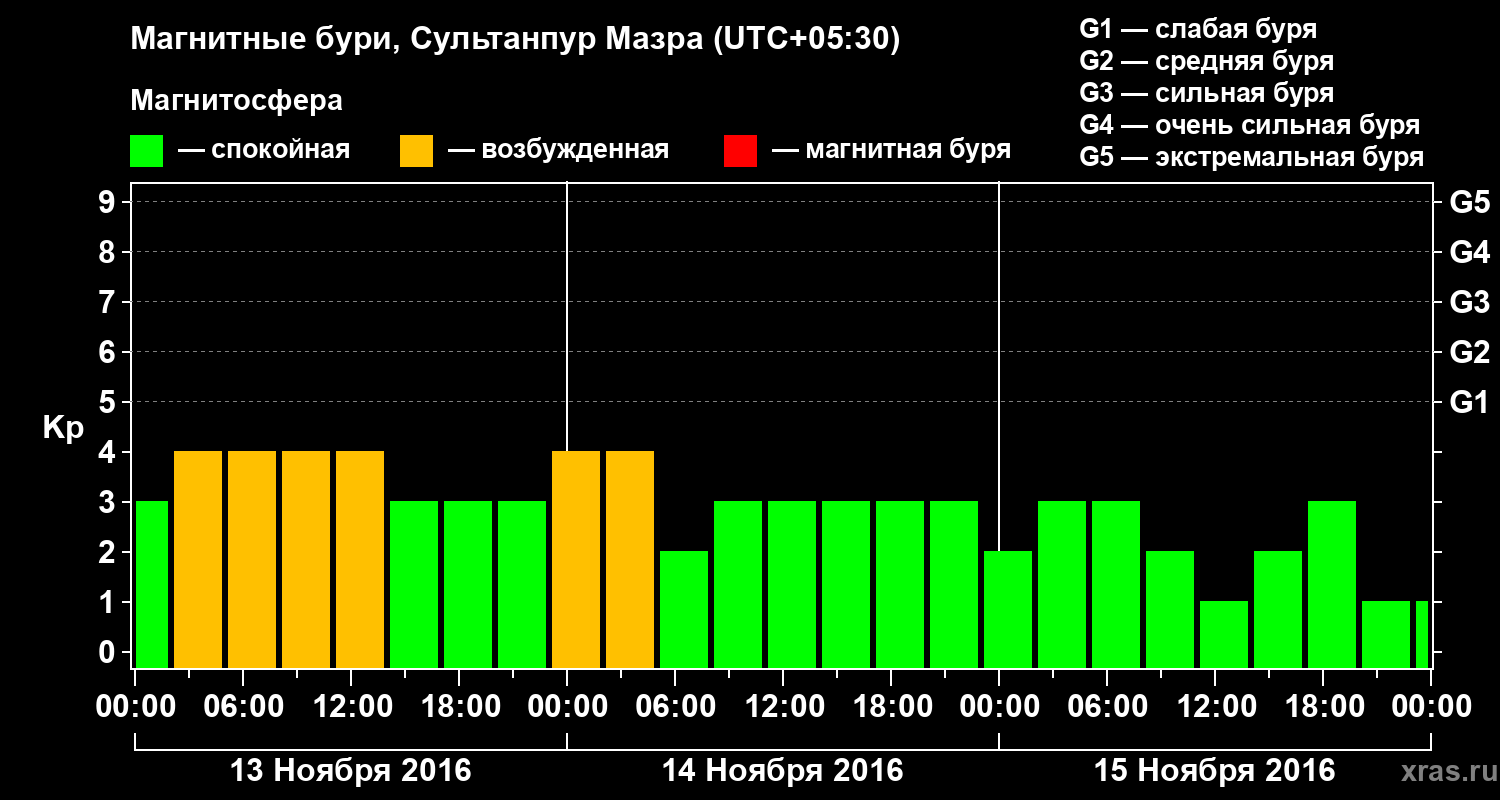Click the 'G5 — экстремальная буря' definition

click(1252, 157)
